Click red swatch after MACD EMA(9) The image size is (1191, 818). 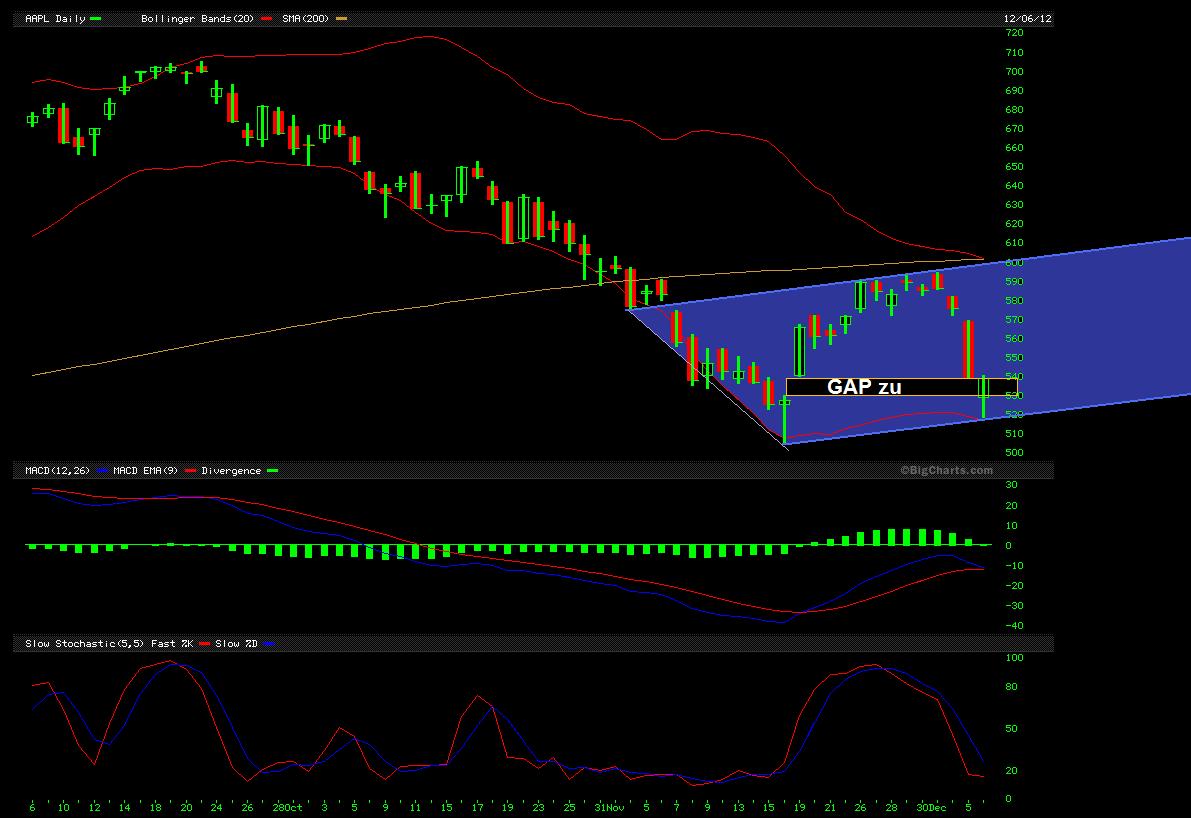tap(191, 471)
